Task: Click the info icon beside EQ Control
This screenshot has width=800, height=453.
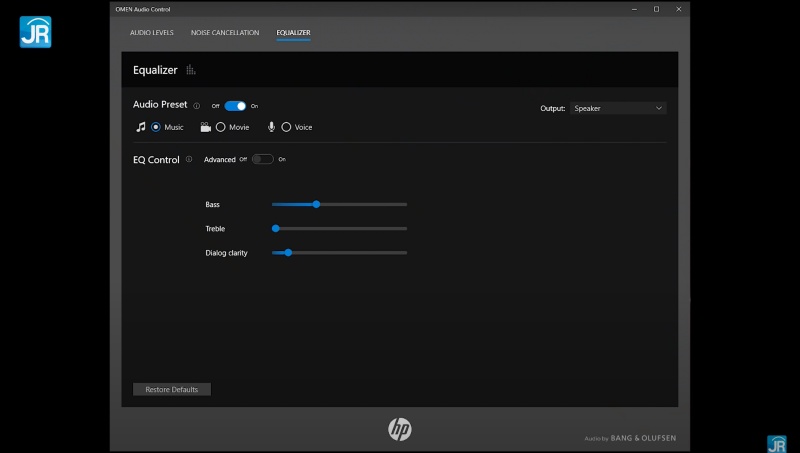Action: tap(189, 159)
